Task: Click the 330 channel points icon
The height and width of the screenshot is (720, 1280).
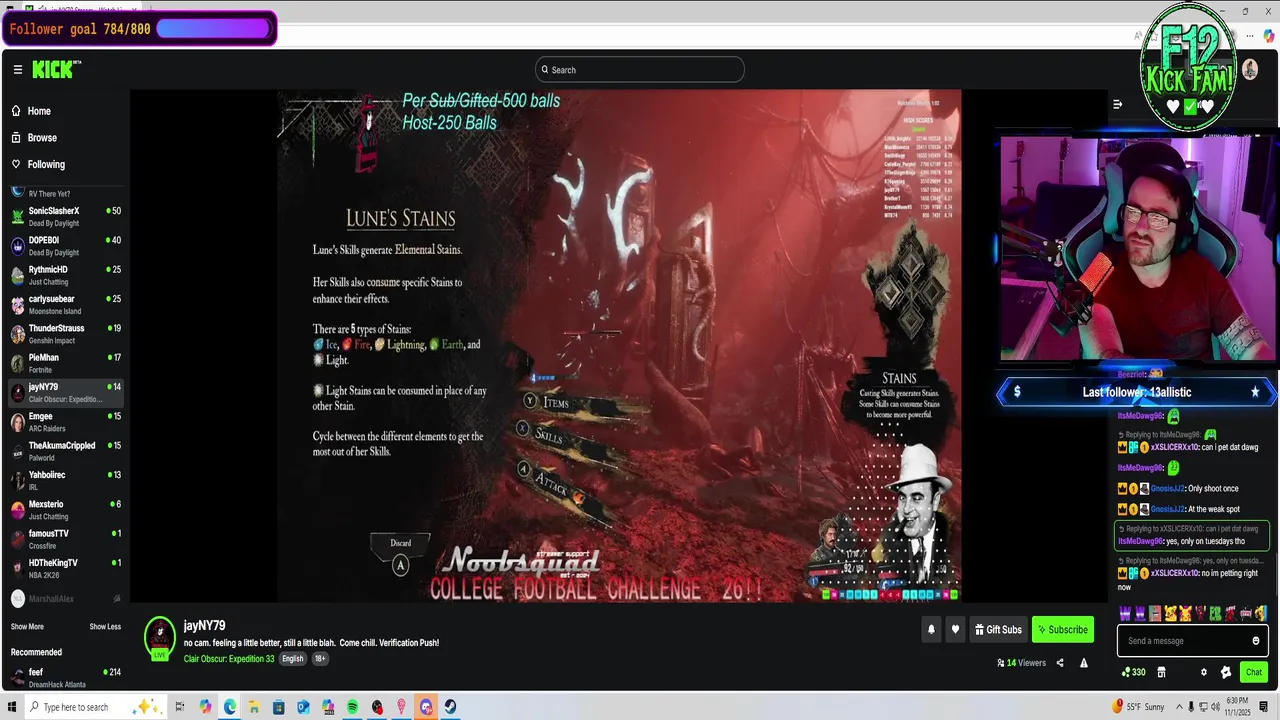Action: pos(1134,672)
